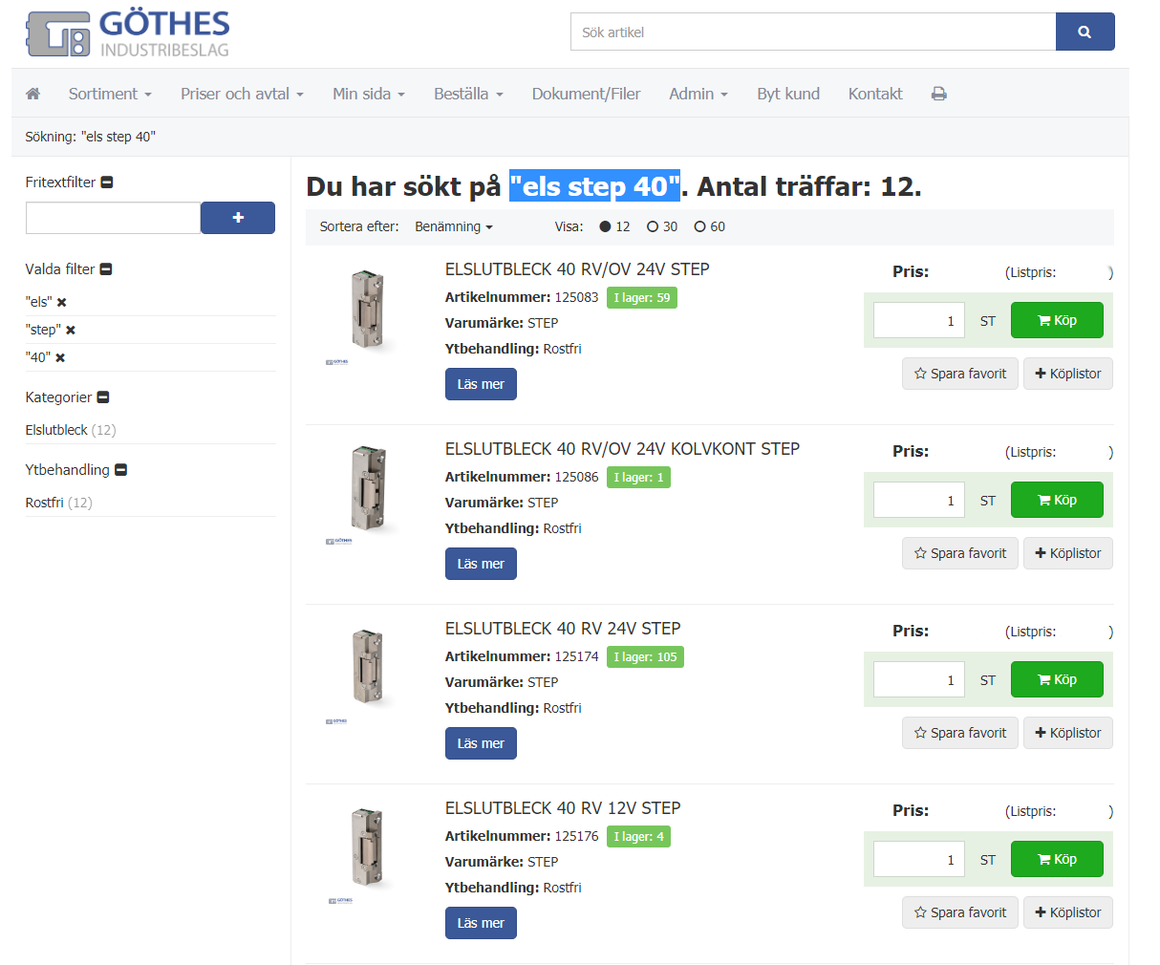The width and height of the screenshot is (1160, 965).
Task: Open ELSLUTBLECK 40 RV/OV 24V STEP title
Action: [577, 269]
